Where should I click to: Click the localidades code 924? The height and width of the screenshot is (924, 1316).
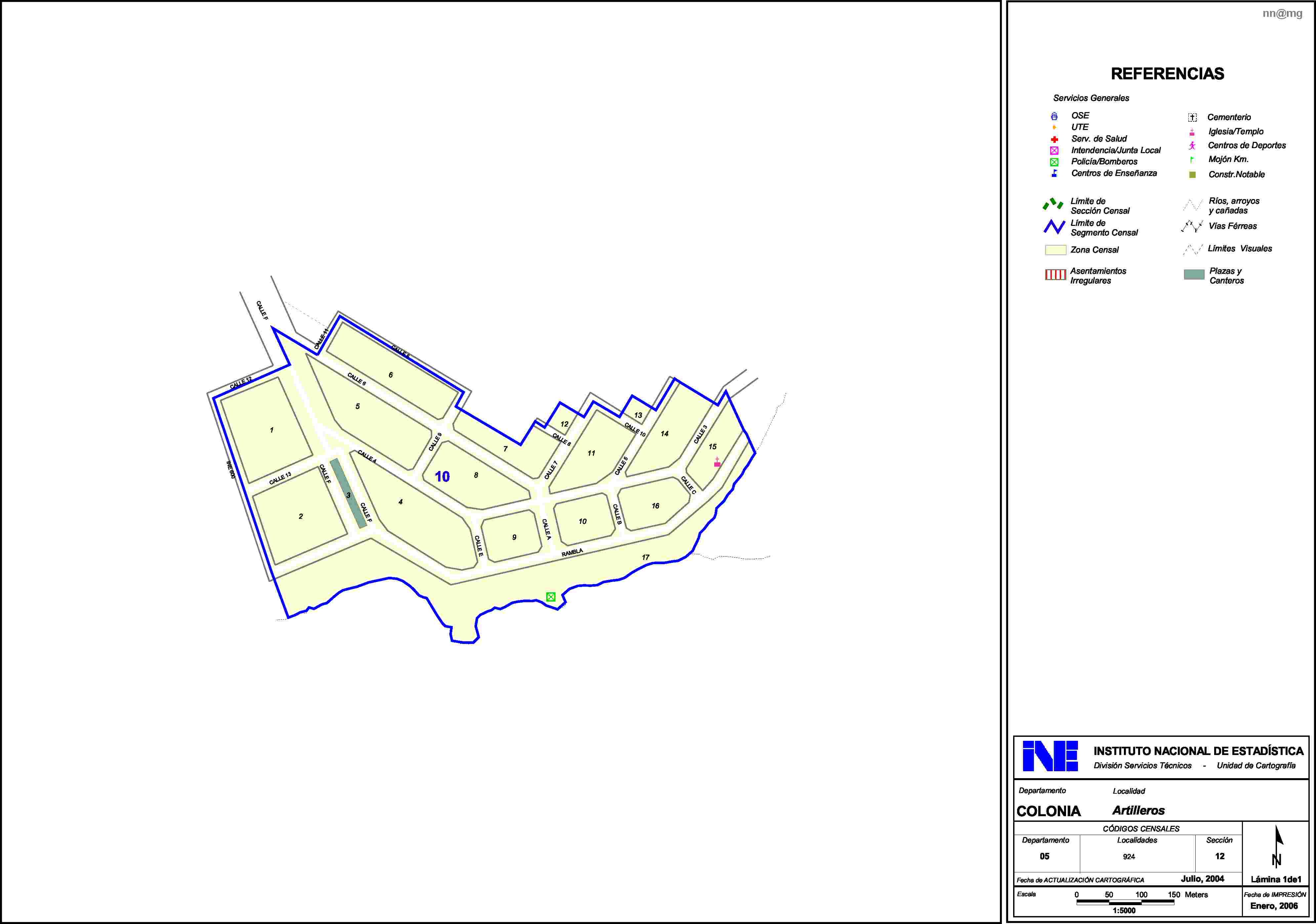(x=1129, y=857)
